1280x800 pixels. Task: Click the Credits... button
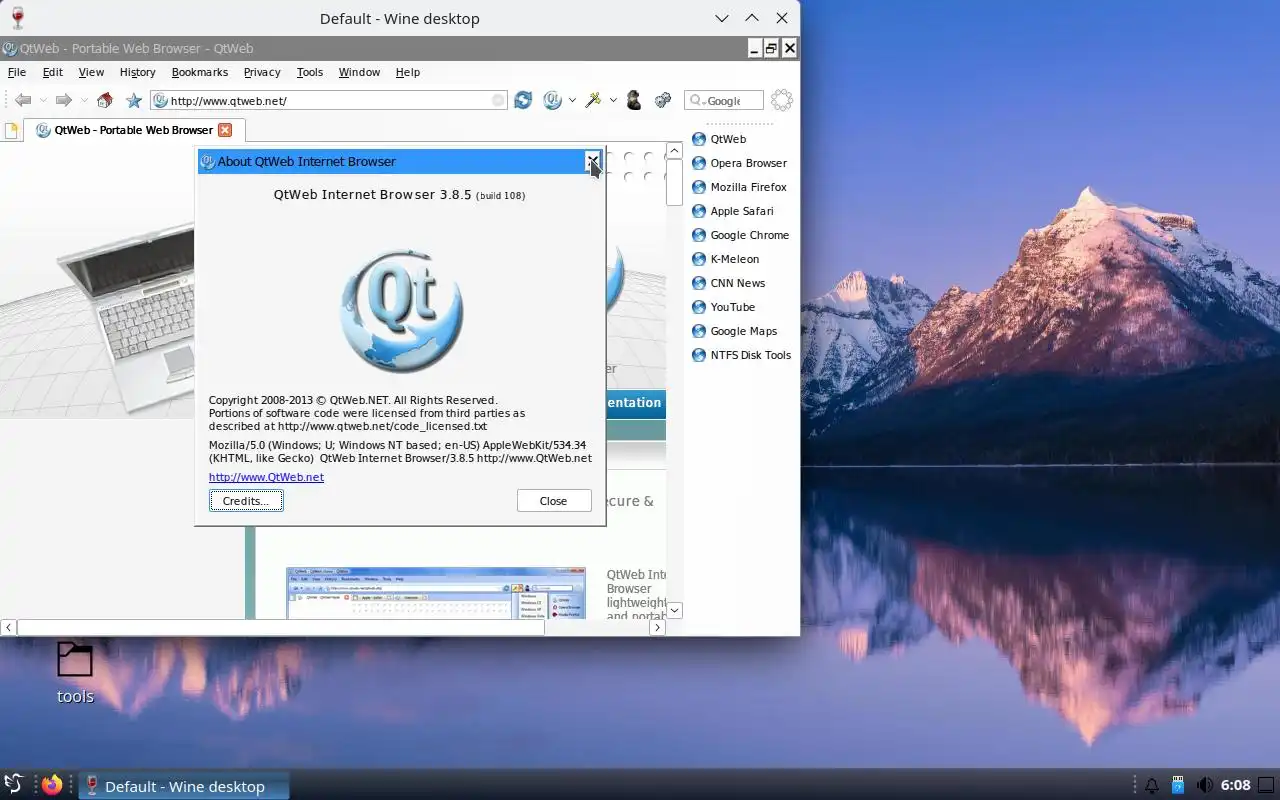tap(246, 501)
